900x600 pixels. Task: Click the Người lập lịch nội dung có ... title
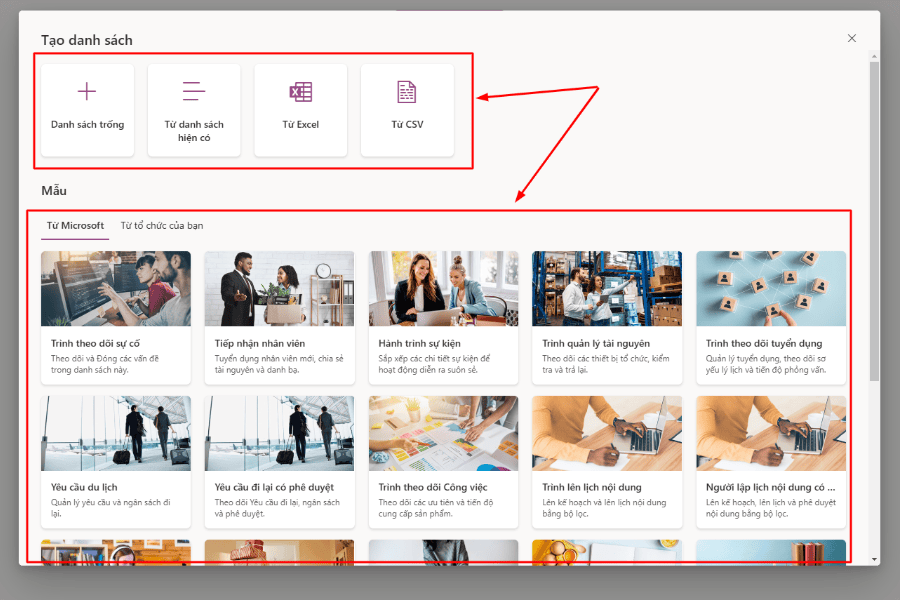(770, 487)
